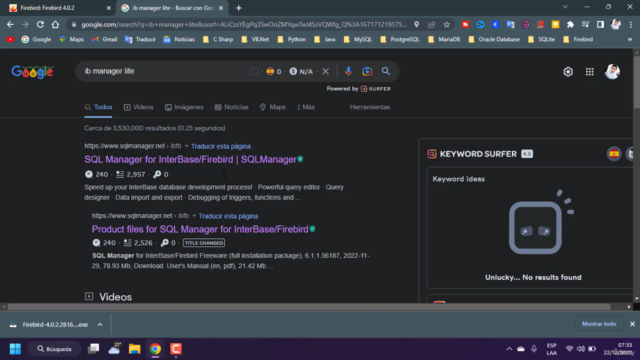
Task: Bookmark this page with the star icon
Action: point(447,24)
